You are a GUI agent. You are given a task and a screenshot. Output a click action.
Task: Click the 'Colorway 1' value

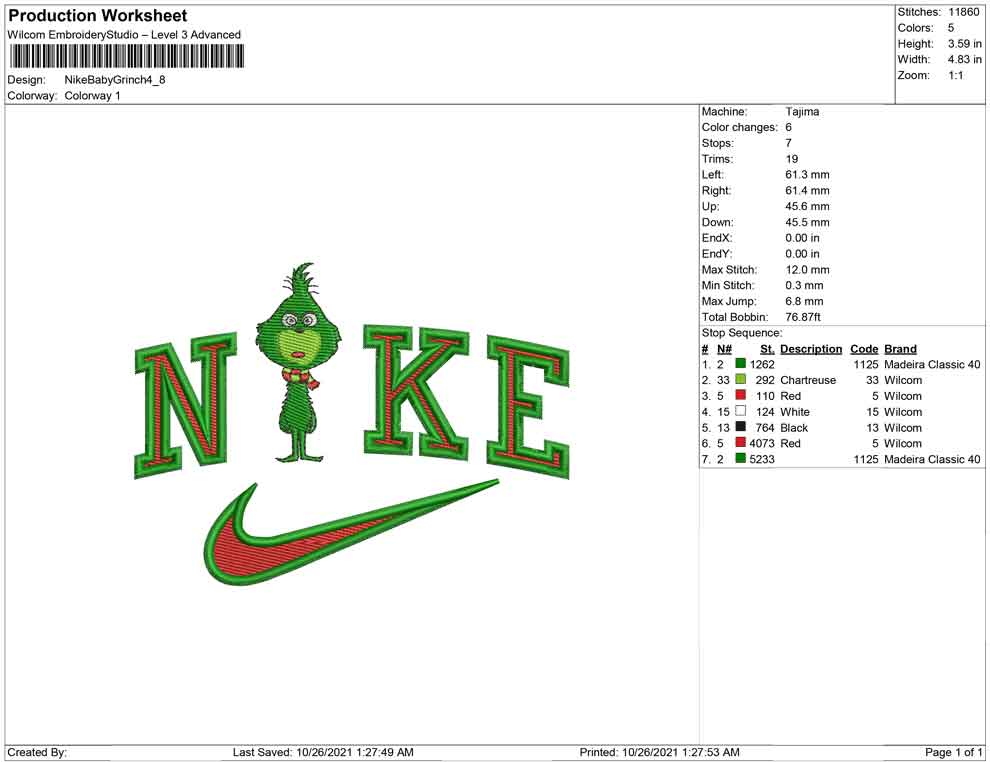[92, 96]
